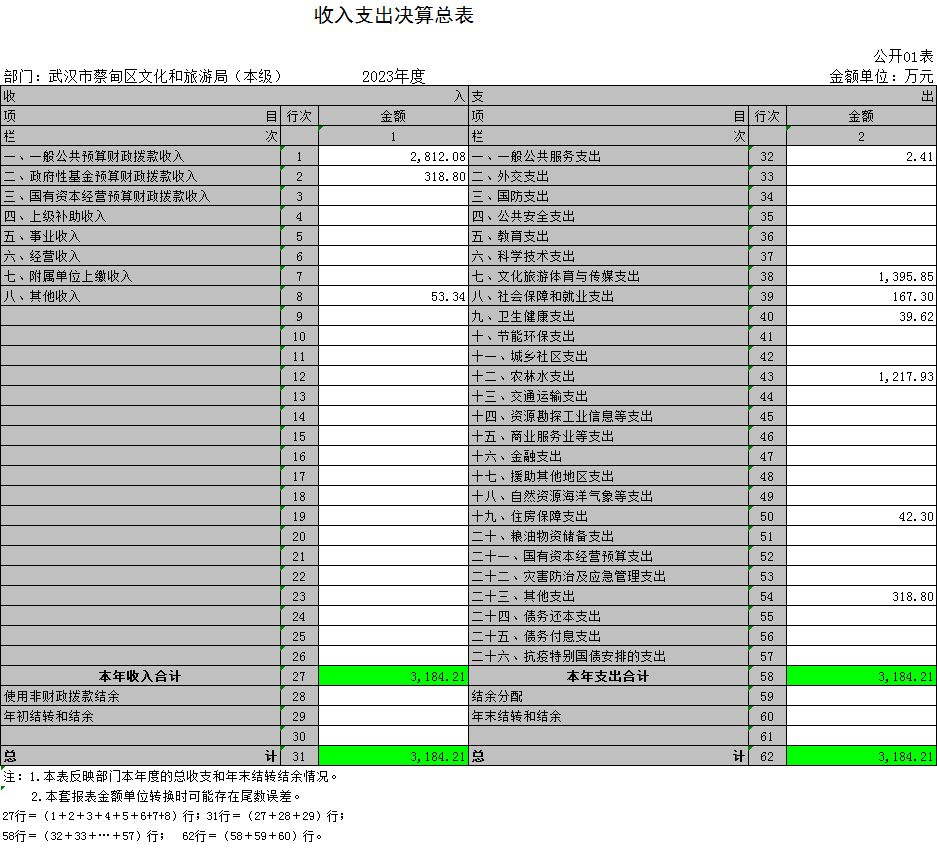Select 文化旅游体育与传媒支出 cell
This screenshot has width=937, height=866.
609,276
